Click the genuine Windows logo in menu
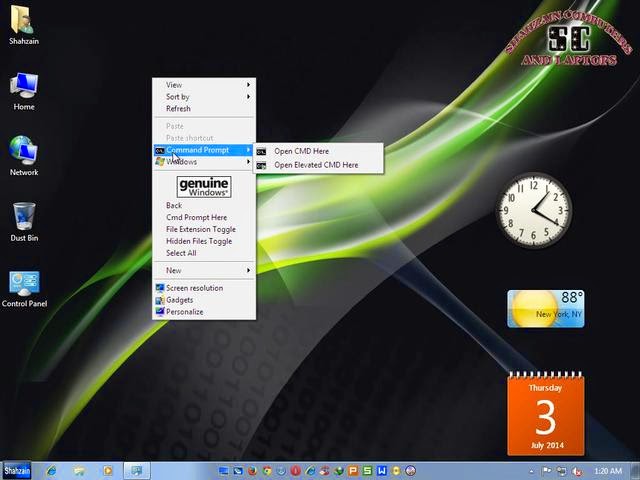The image size is (640, 480). pos(204,187)
